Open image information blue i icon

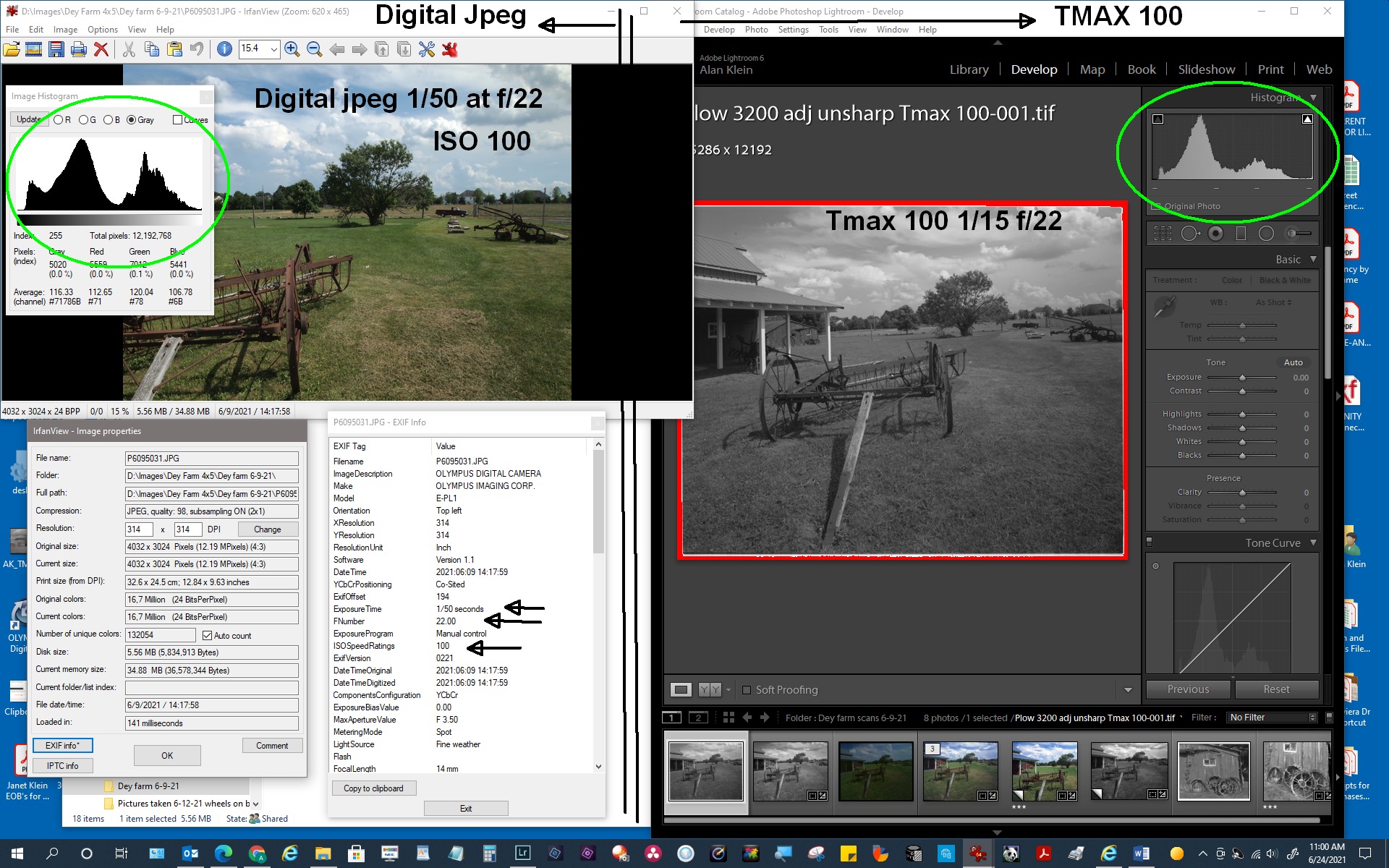(x=224, y=49)
